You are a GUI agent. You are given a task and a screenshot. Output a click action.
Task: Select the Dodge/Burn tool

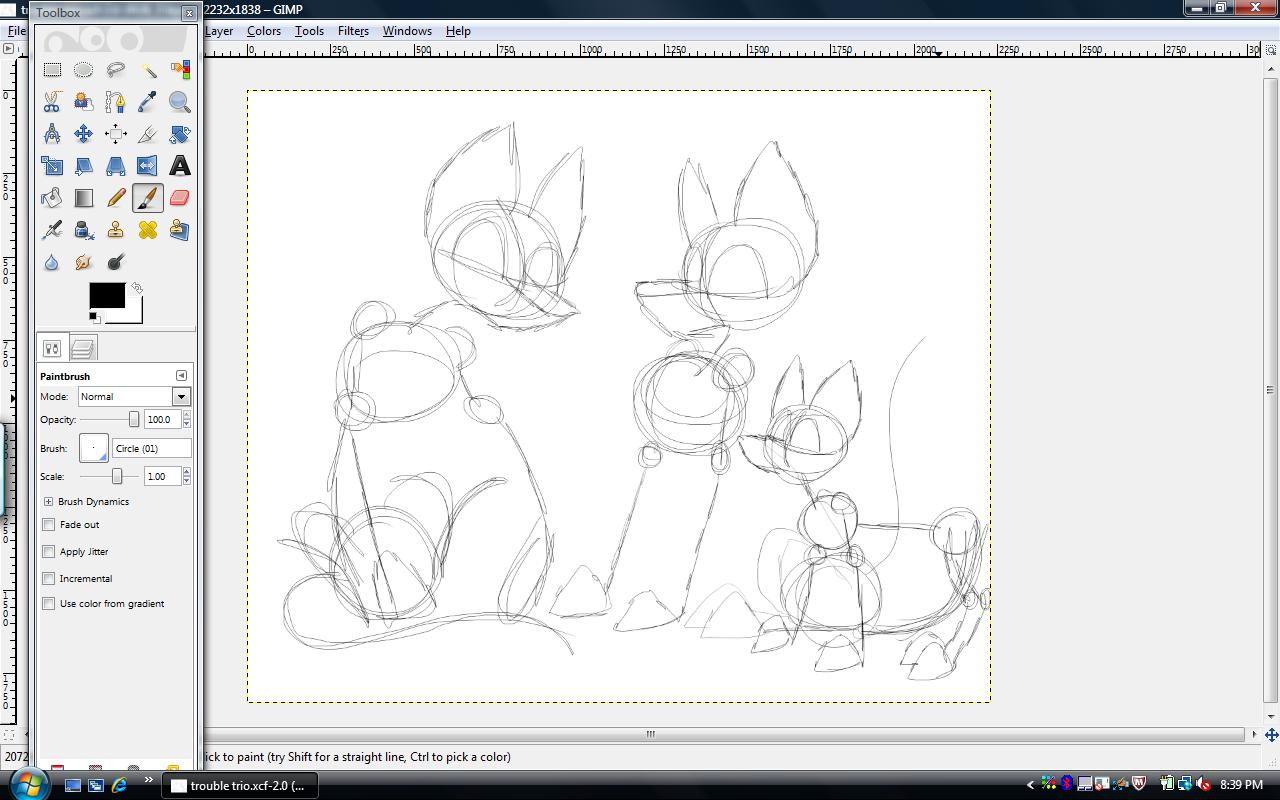click(x=116, y=262)
